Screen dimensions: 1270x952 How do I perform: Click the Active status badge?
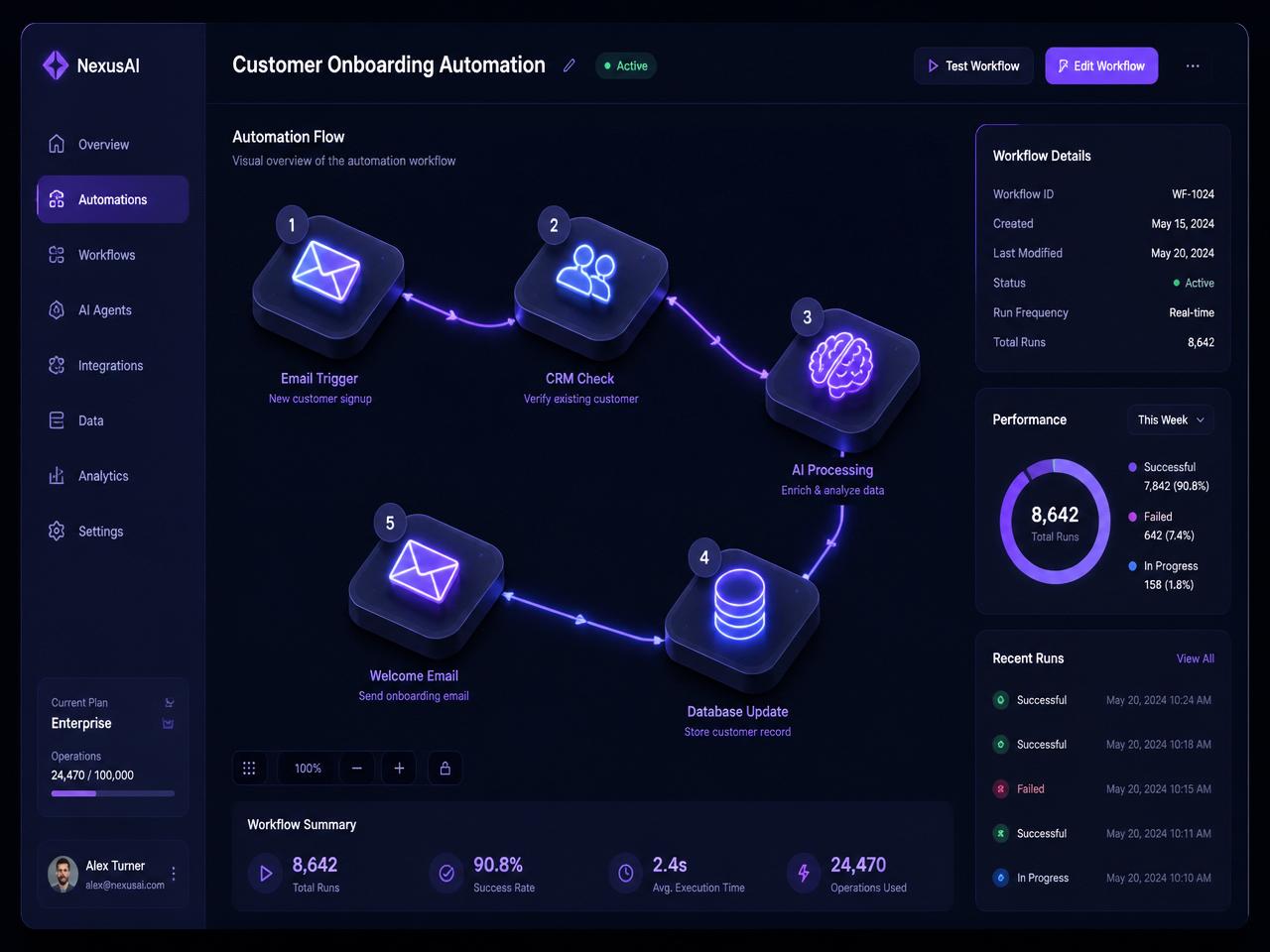pyautogui.click(x=626, y=65)
